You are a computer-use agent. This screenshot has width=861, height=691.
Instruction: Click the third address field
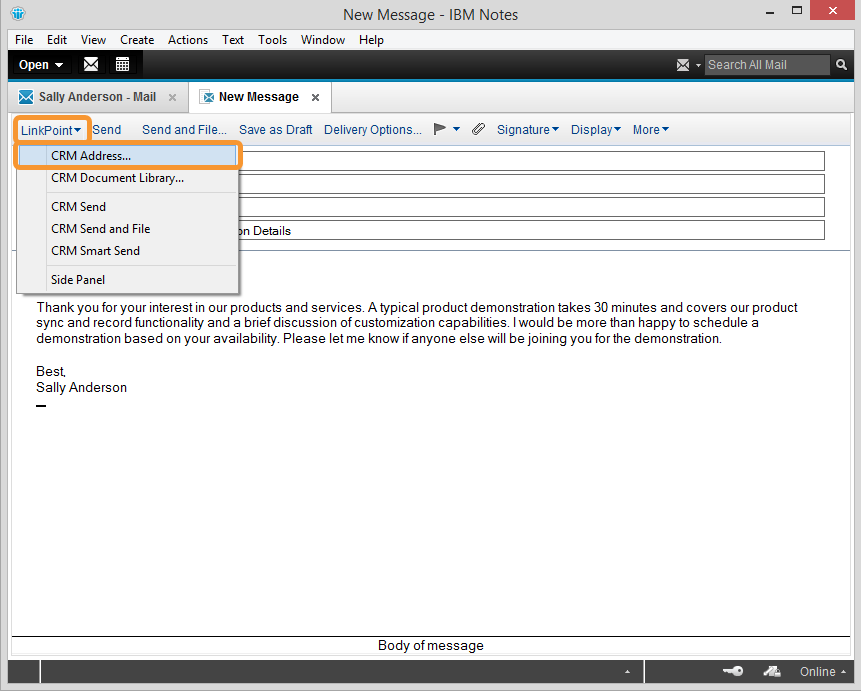(x=531, y=207)
